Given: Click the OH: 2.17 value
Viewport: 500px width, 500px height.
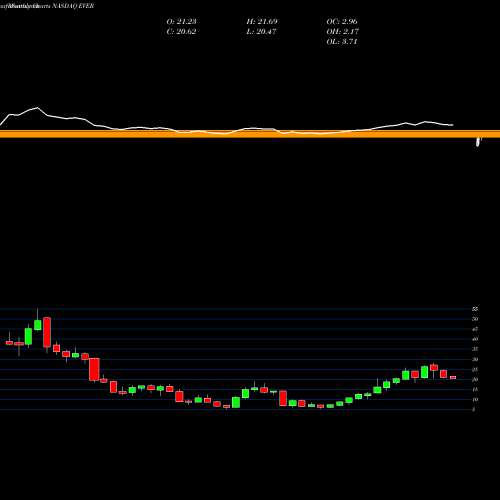Looking at the screenshot, I should [x=342, y=32].
